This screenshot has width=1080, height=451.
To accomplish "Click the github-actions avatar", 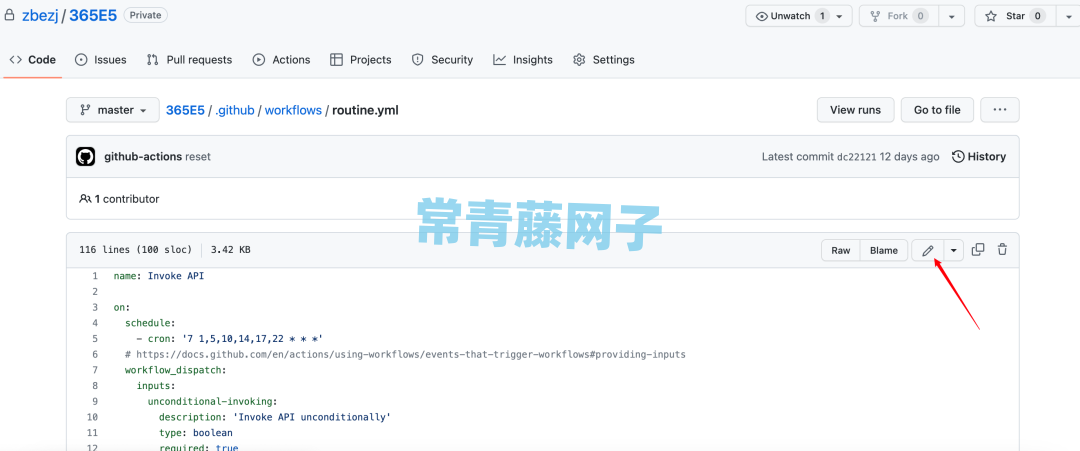I will tap(85, 156).
